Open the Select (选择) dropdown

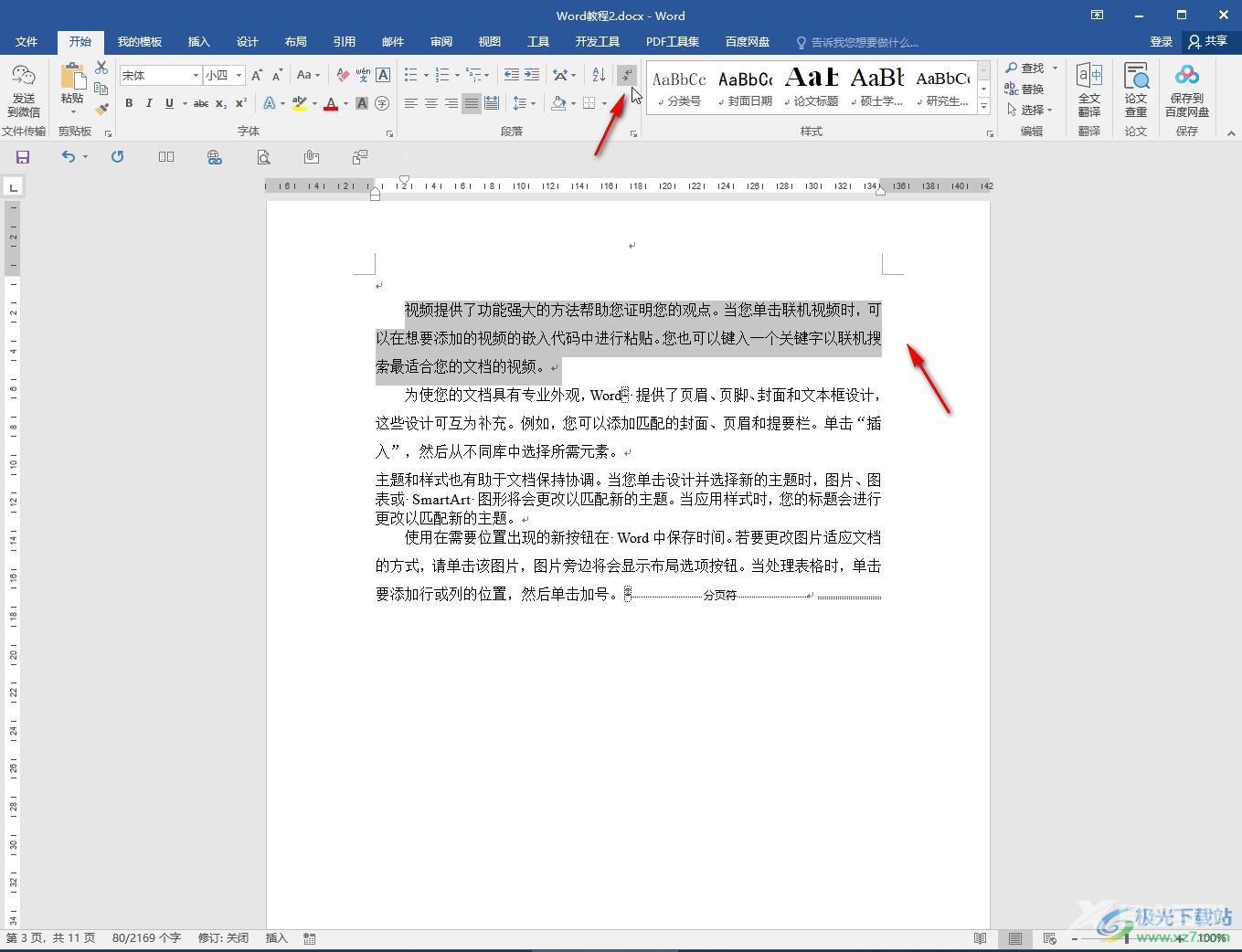1030,110
